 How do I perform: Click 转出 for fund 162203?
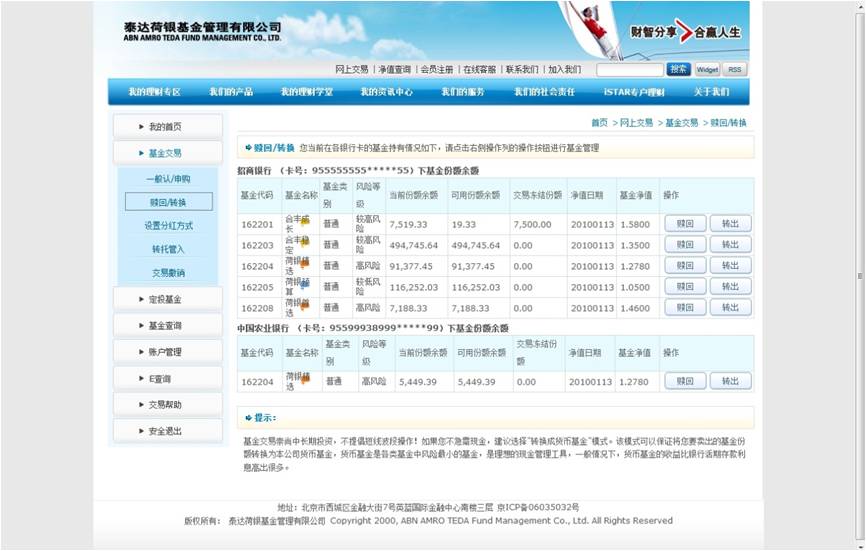pyautogui.click(x=730, y=245)
